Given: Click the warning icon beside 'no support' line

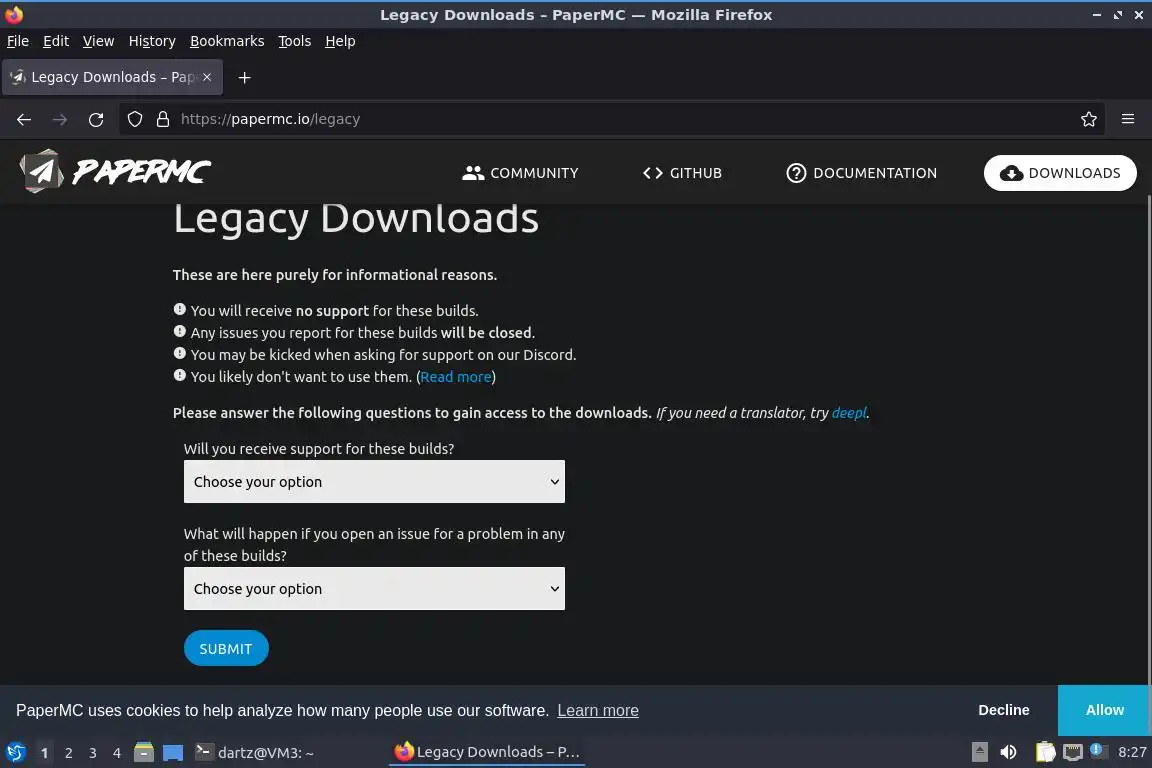Looking at the screenshot, I should [x=179, y=309].
